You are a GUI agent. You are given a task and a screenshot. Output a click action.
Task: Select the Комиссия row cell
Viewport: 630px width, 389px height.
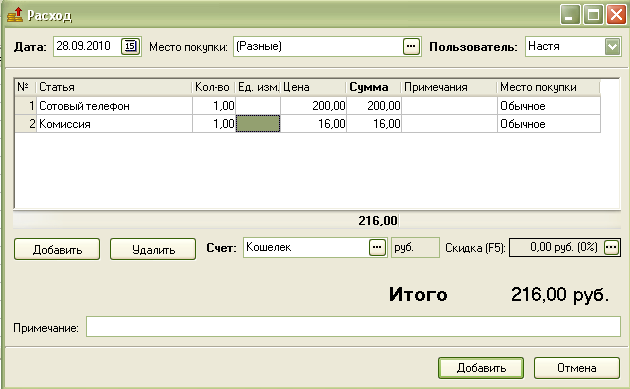[114, 124]
